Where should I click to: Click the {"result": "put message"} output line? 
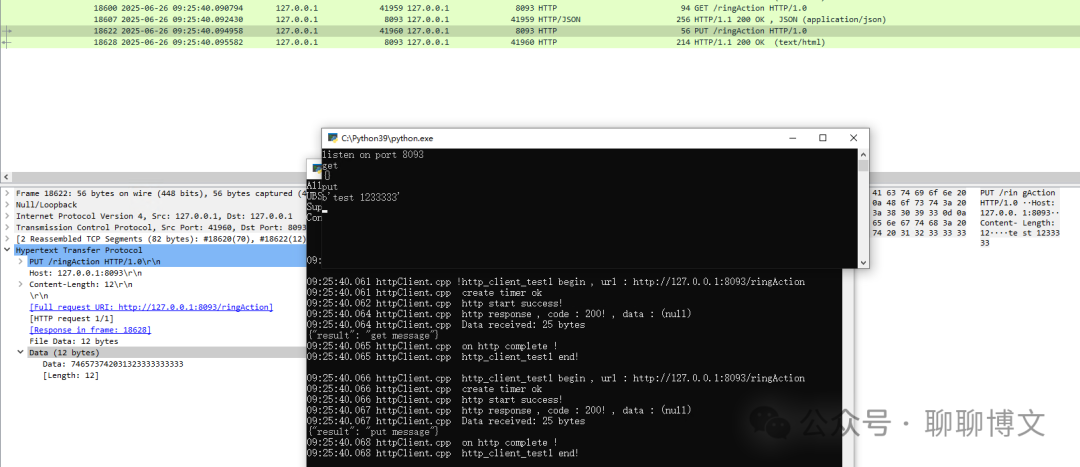tap(373, 431)
